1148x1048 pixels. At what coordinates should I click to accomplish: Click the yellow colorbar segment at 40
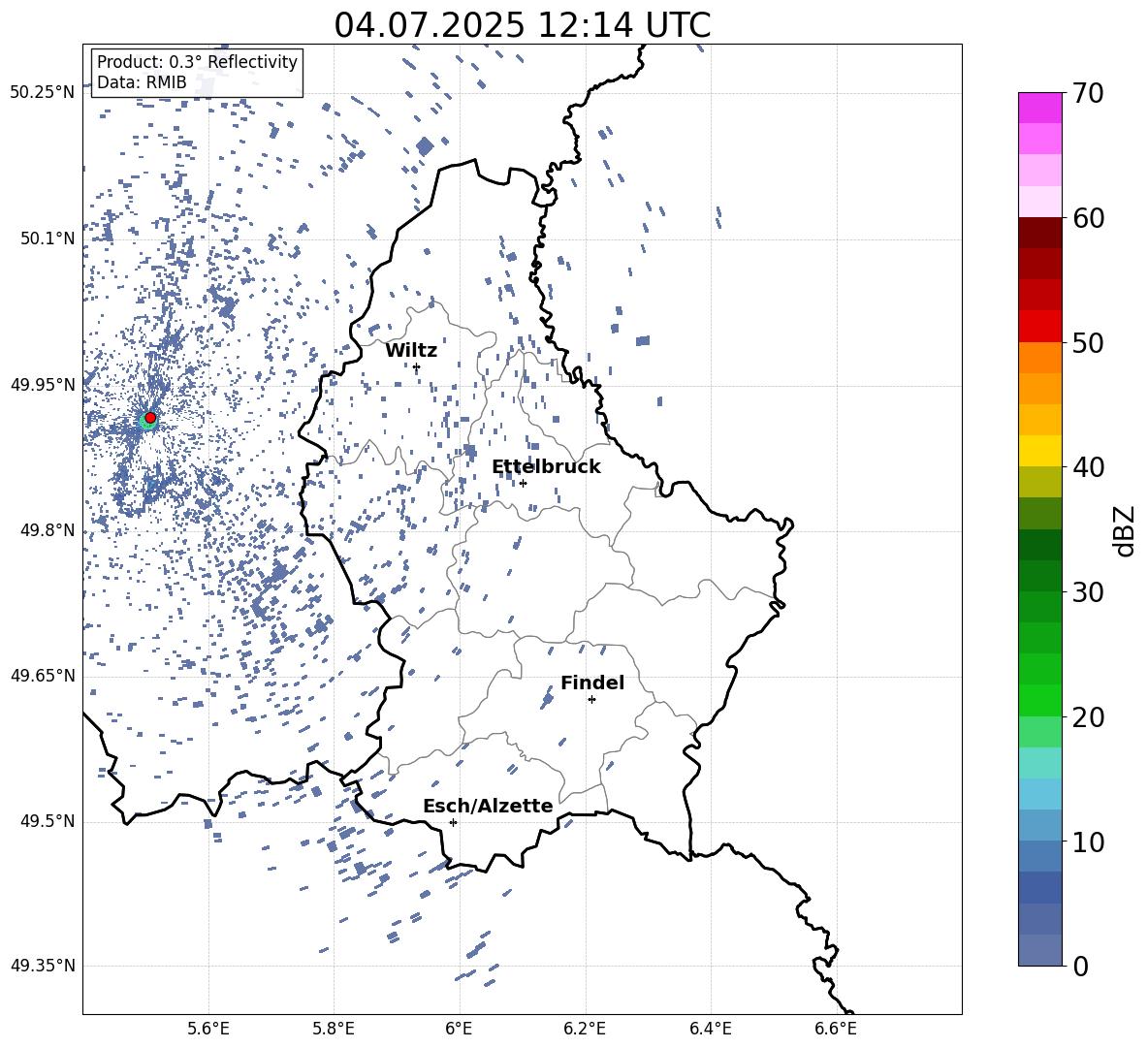[x=1040, y=451]
